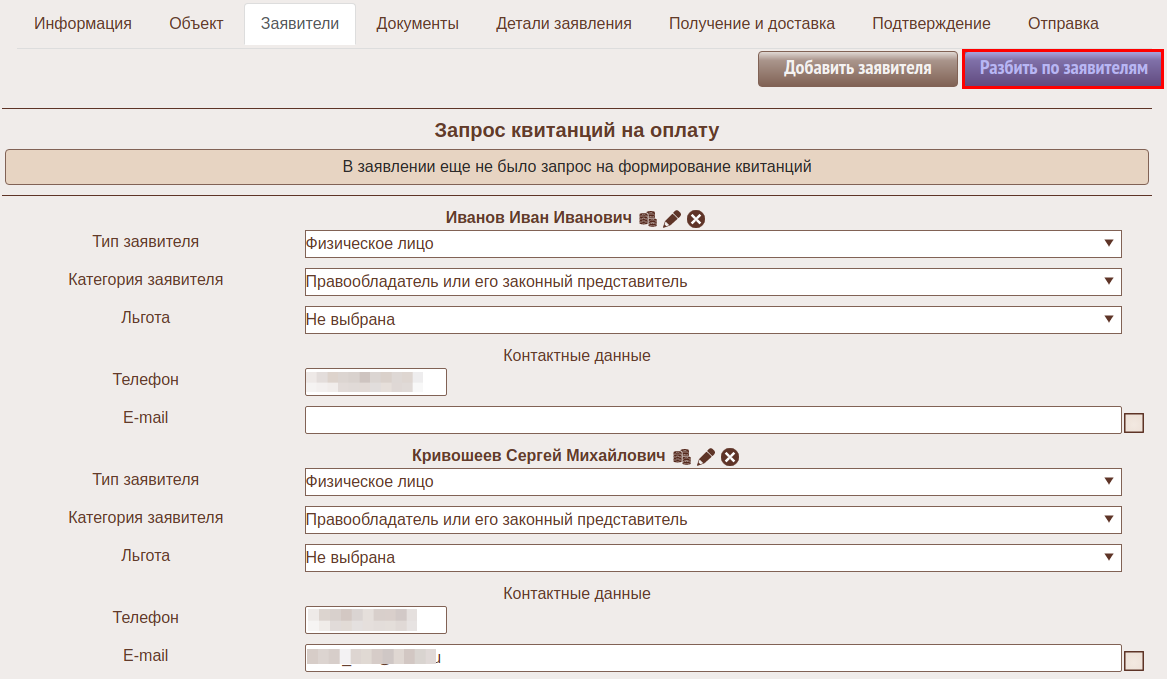Focus the Телефон field for Иванов

pyautogui.click(x=375, y=382)
